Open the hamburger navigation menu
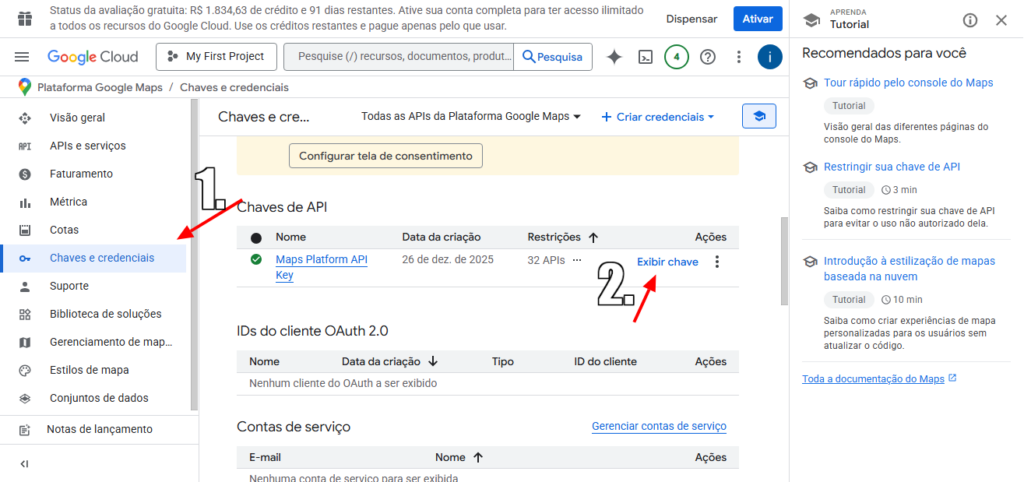This screenshot has height=482, width=1024. (x=22, y=57)
